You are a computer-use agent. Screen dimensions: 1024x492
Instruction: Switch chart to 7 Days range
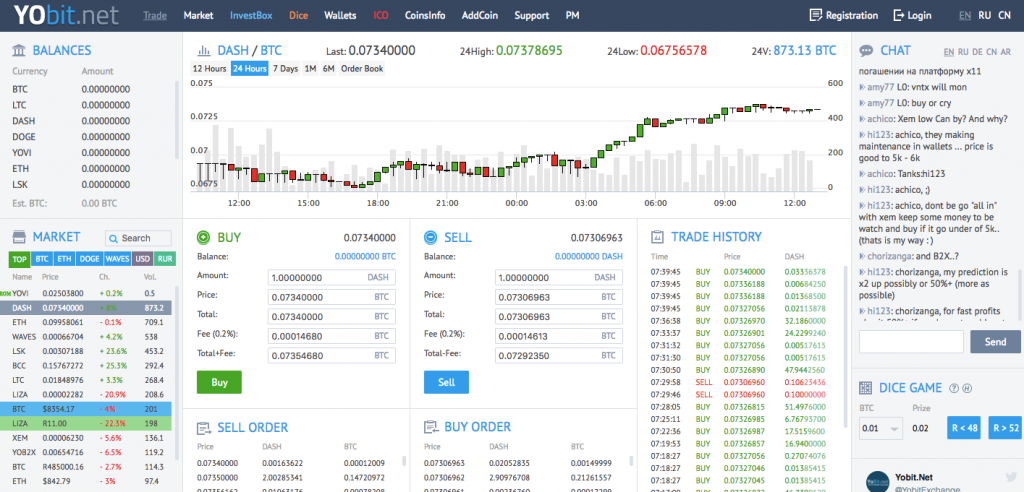click(x=285, y=69)
